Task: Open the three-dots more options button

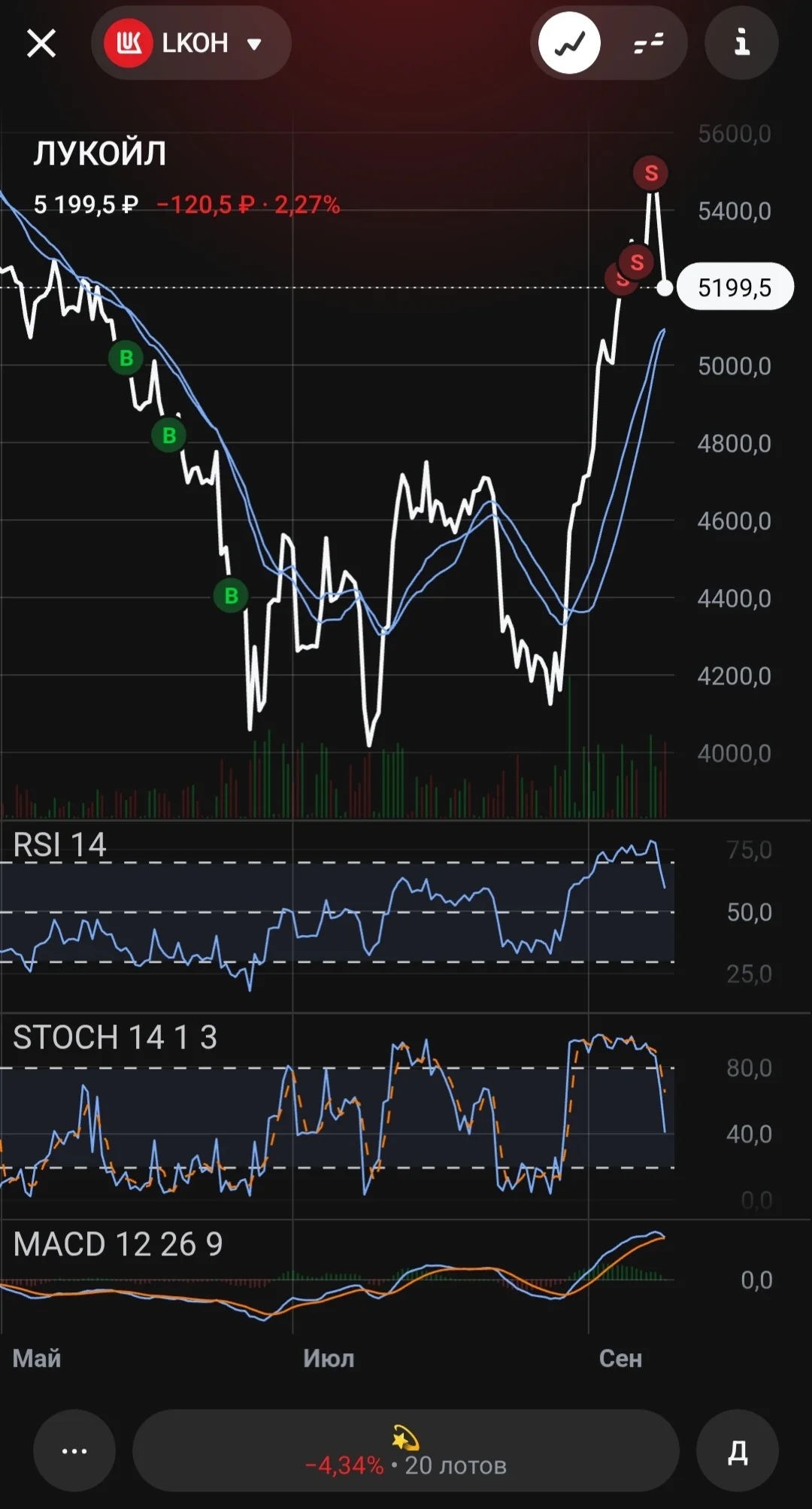Action: coord(74,1450)
